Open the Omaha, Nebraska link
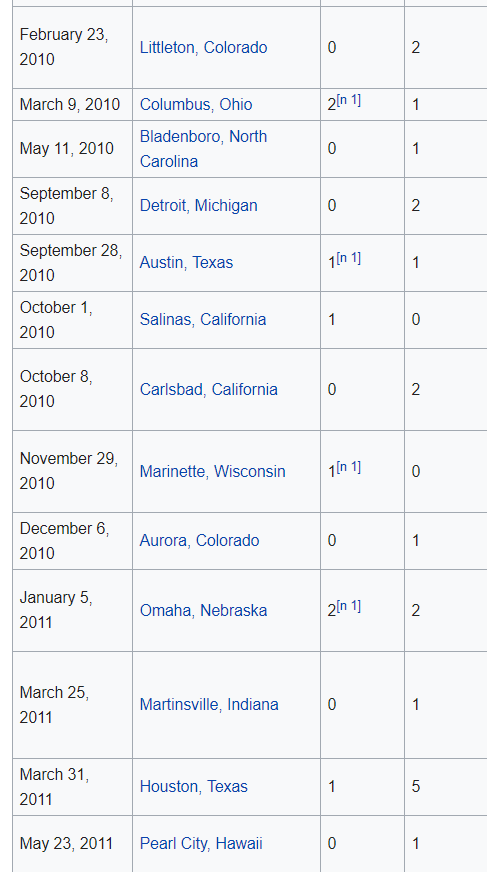This screenshot has width=487, height=872. click(x=203, y=611)
